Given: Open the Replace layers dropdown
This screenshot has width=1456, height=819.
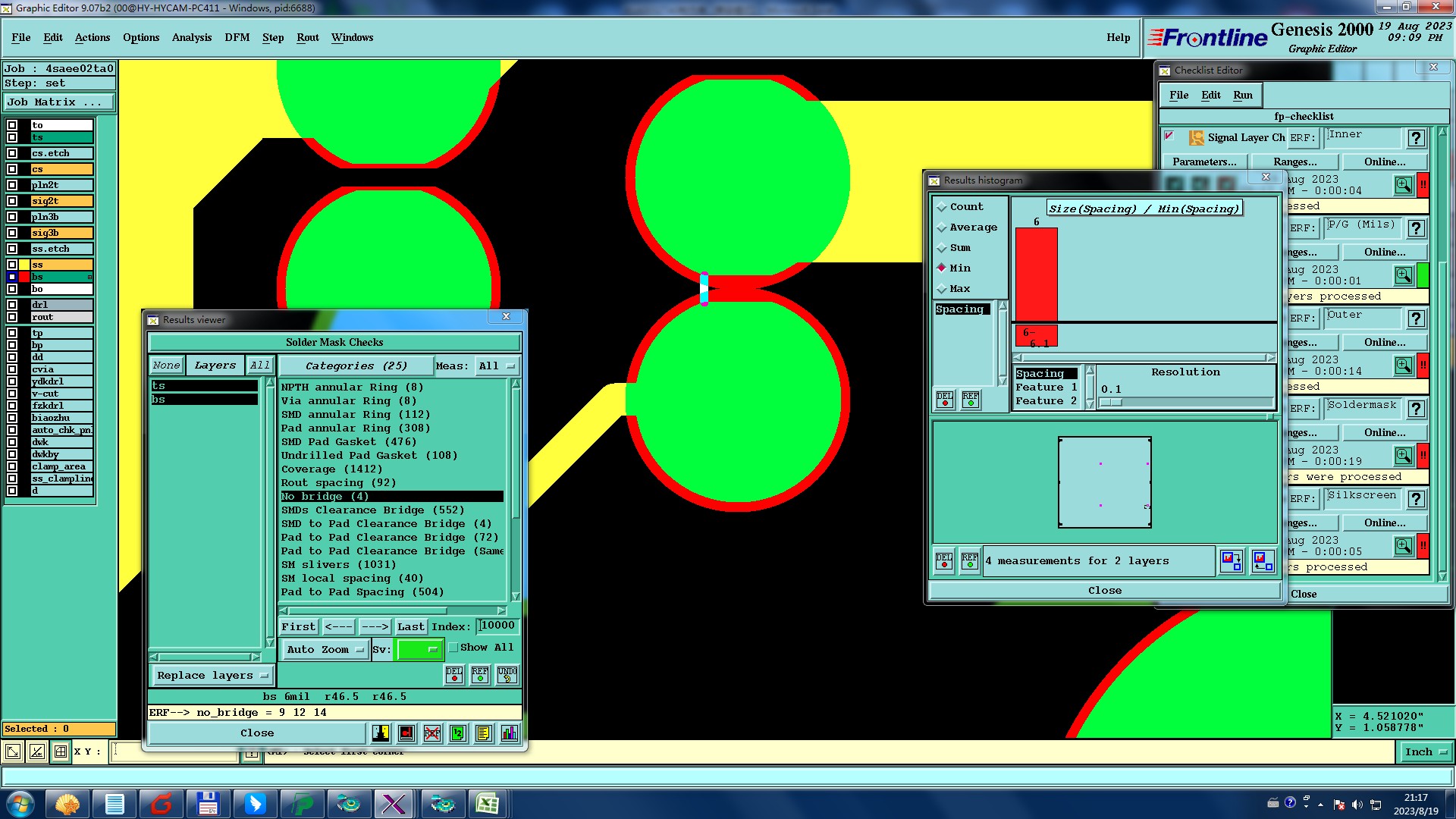Looking at the screenshot, I should point(212,676).
